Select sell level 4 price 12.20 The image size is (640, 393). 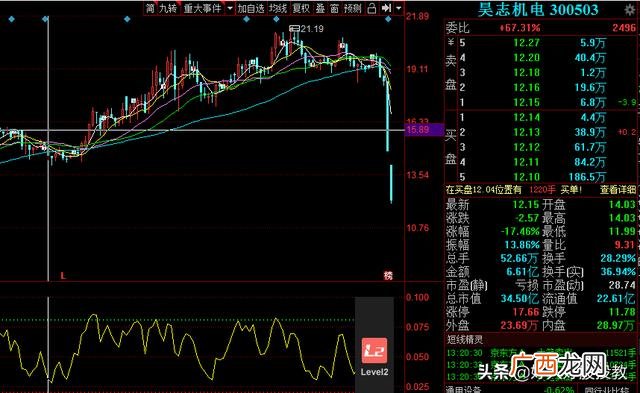tap(527, 58)
